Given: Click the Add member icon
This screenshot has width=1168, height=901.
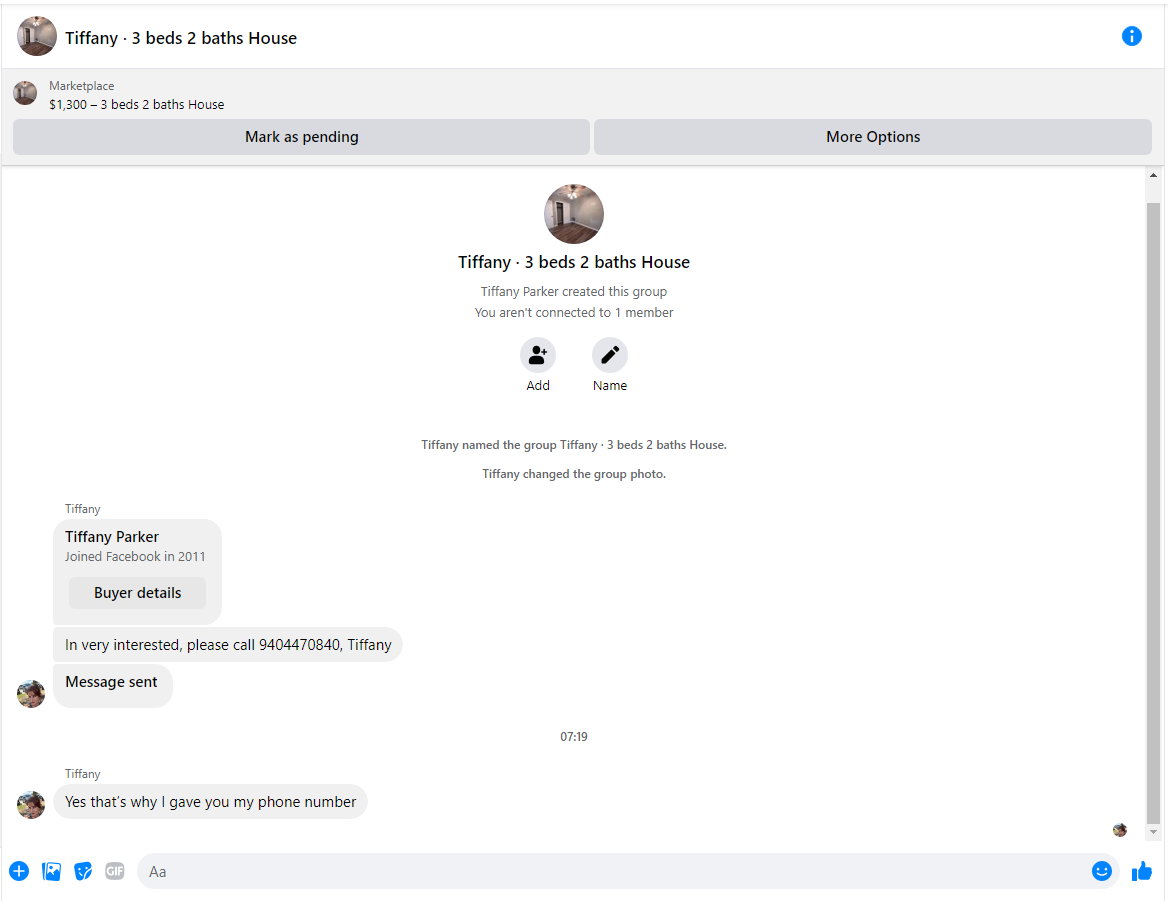Looking at the screenshot, I should 538,355.
